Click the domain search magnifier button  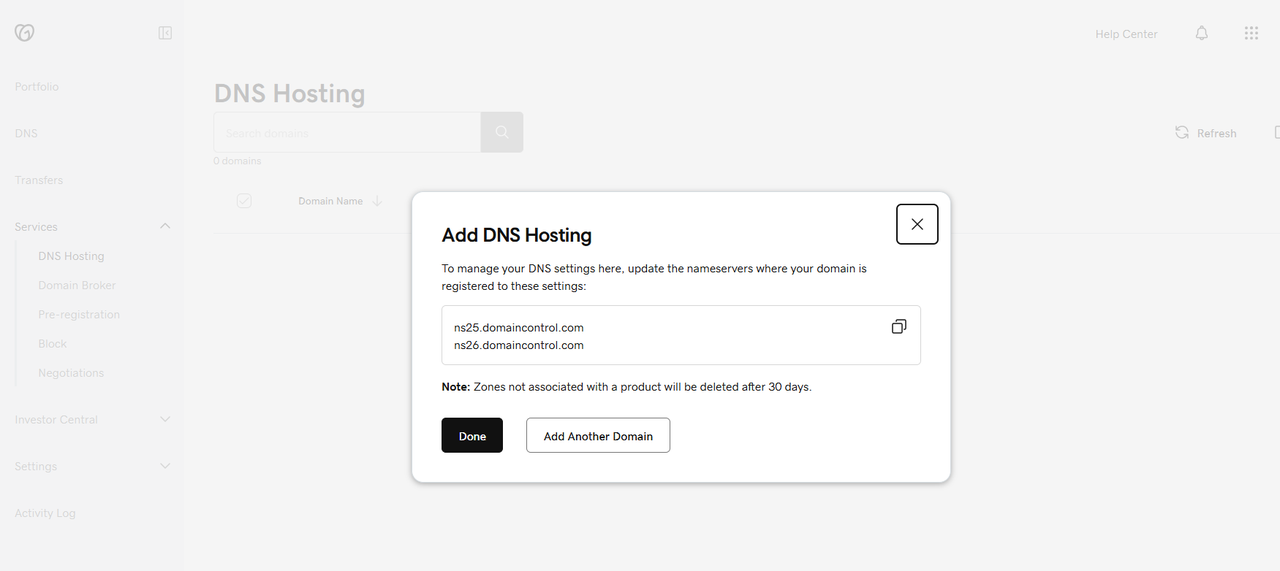pyautogui.click(x=502, y=132)
